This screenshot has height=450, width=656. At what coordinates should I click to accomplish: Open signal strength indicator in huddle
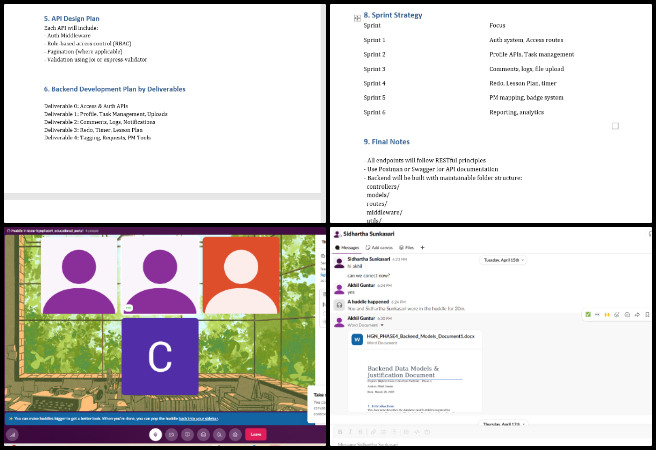12,435
